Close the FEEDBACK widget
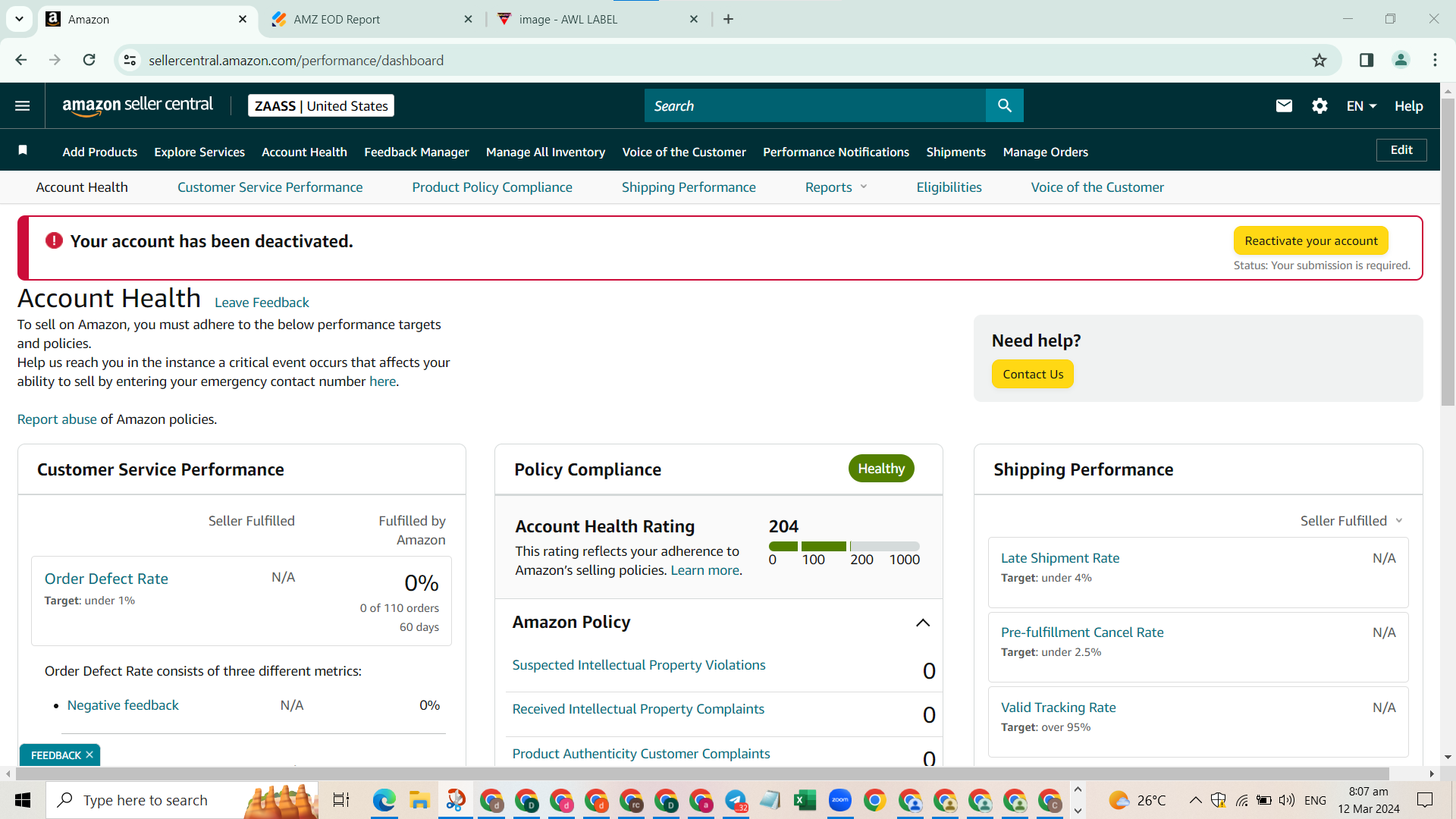 [89, 755]
